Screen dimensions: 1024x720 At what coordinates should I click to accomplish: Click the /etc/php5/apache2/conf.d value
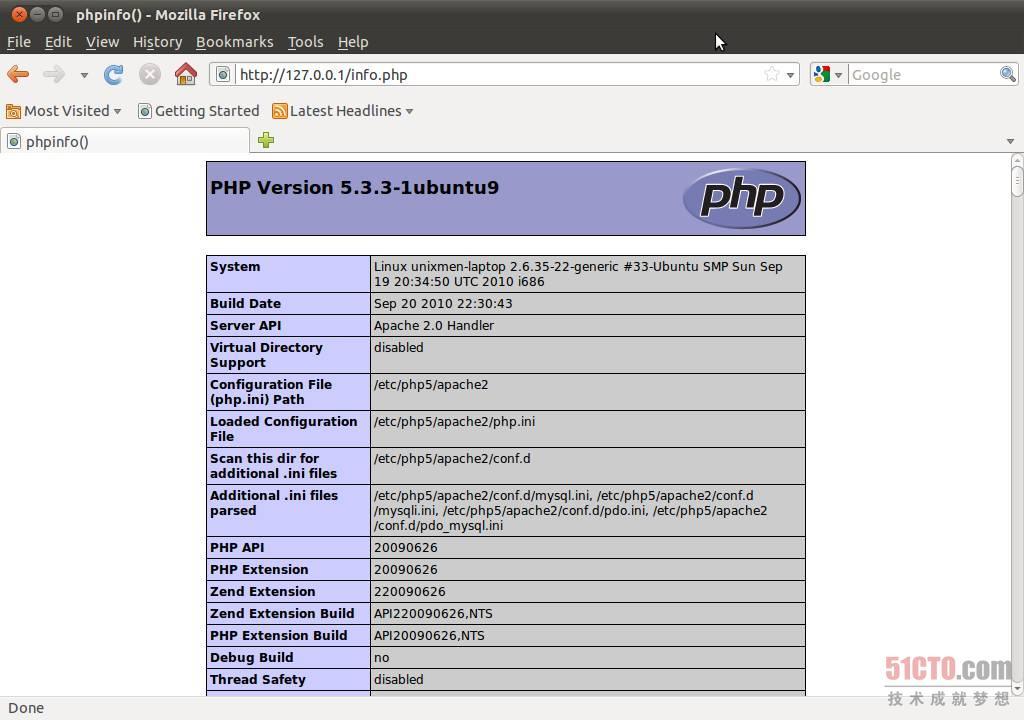pyautogui.click(x=452, y=459)
